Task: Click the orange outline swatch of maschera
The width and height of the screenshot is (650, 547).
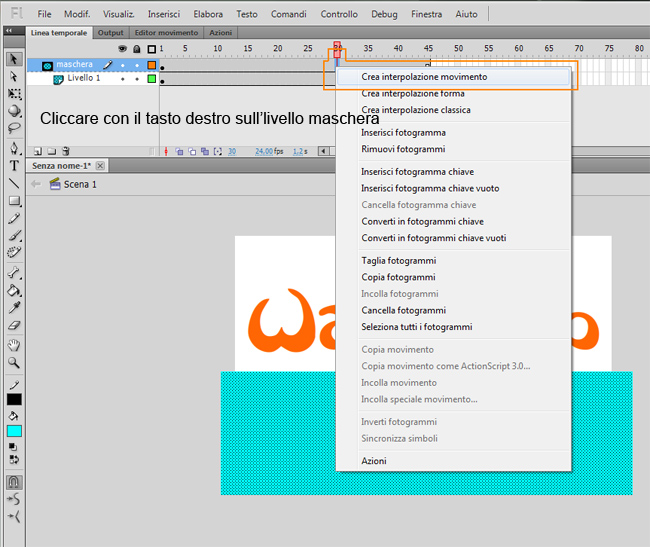Action: pyautogui.click(x=152, y=65)
